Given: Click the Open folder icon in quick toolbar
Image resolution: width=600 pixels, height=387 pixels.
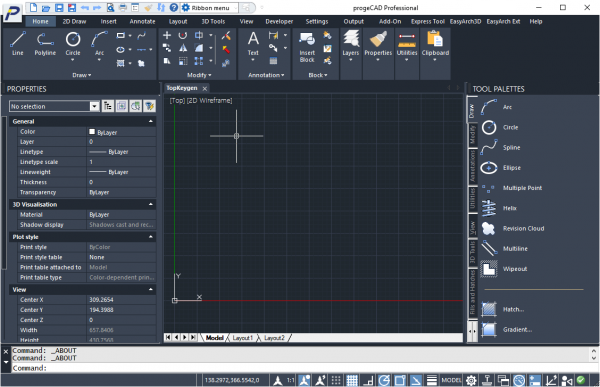Looking at the screenshot, I should 46,8.
